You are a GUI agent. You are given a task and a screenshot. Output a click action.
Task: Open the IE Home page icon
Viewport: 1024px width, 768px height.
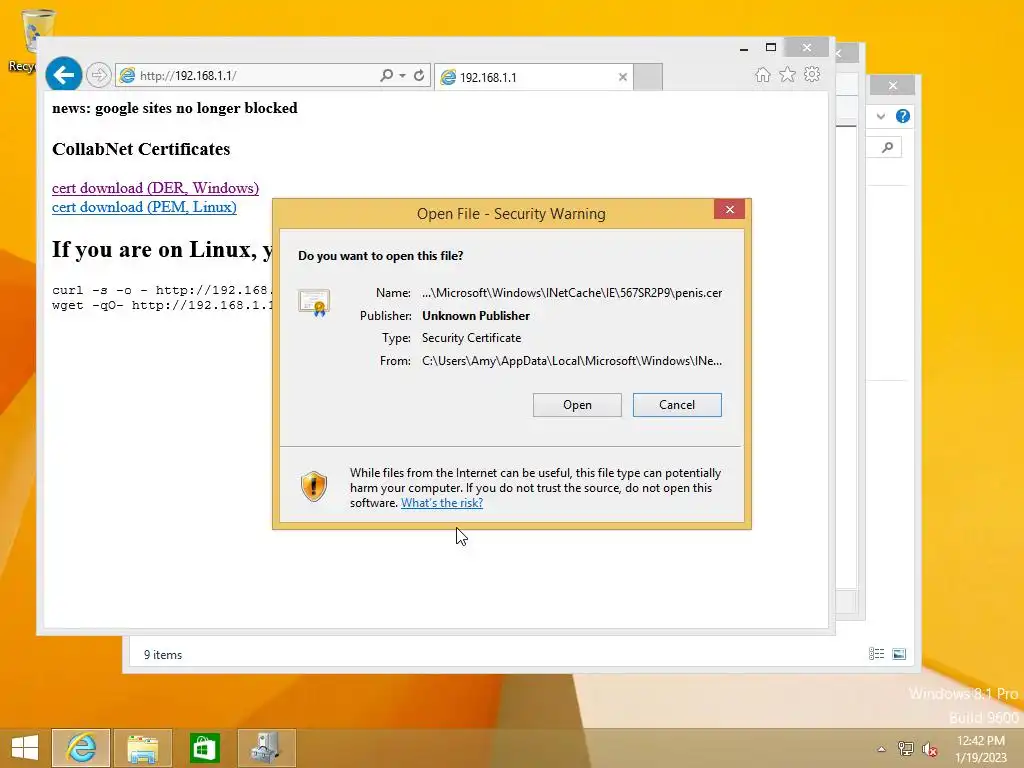(763, 74)
